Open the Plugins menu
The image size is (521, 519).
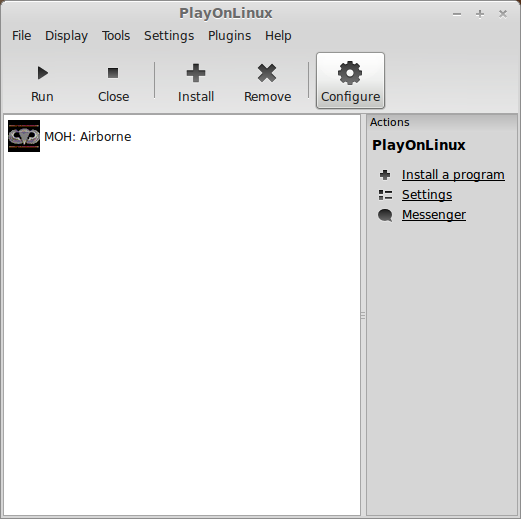click(229, 36)
